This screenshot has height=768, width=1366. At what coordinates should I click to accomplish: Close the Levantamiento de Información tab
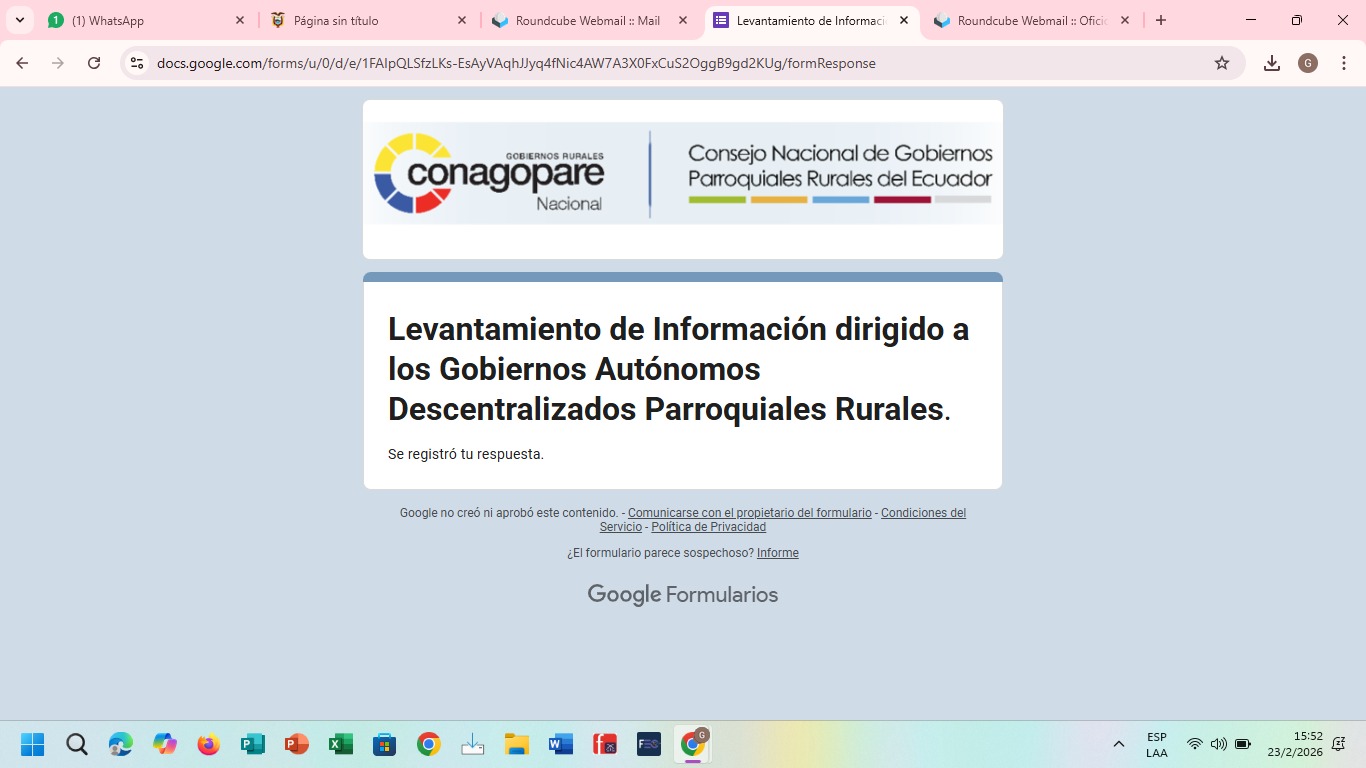click(904, 20)
